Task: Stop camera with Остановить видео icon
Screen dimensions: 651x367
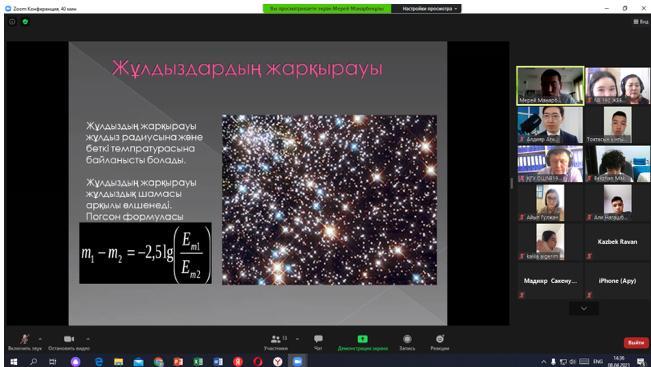Action: pyautogui.click(x=69, y=339)
